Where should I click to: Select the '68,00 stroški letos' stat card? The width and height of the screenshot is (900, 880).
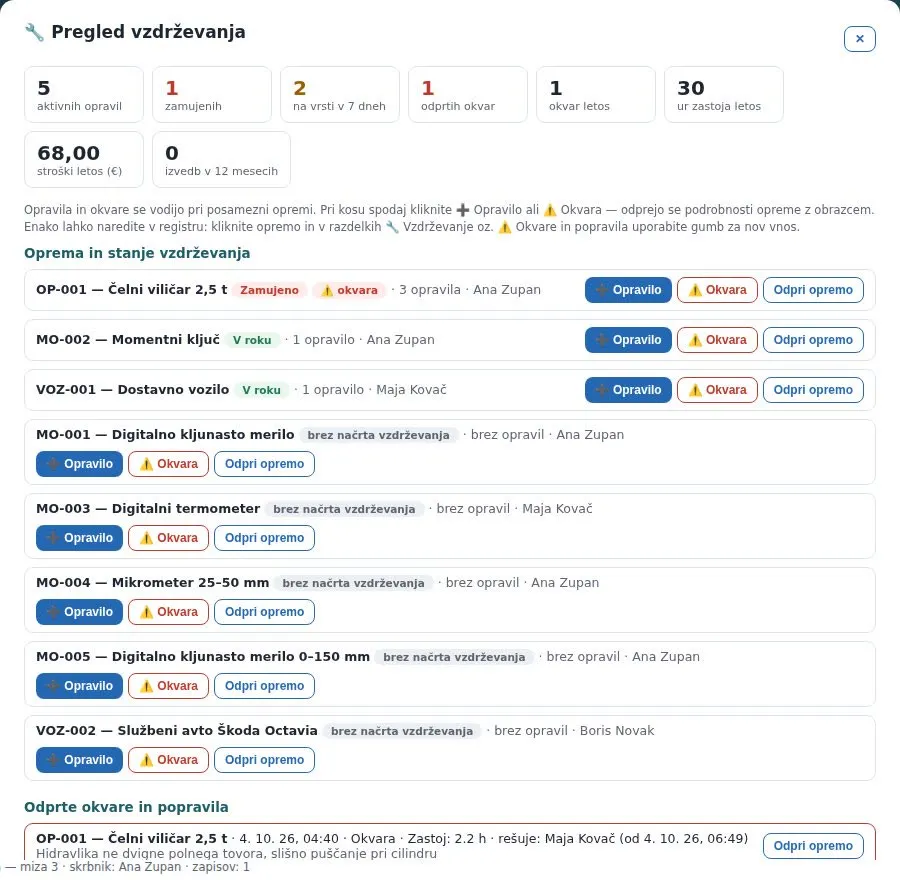[84, 160]
